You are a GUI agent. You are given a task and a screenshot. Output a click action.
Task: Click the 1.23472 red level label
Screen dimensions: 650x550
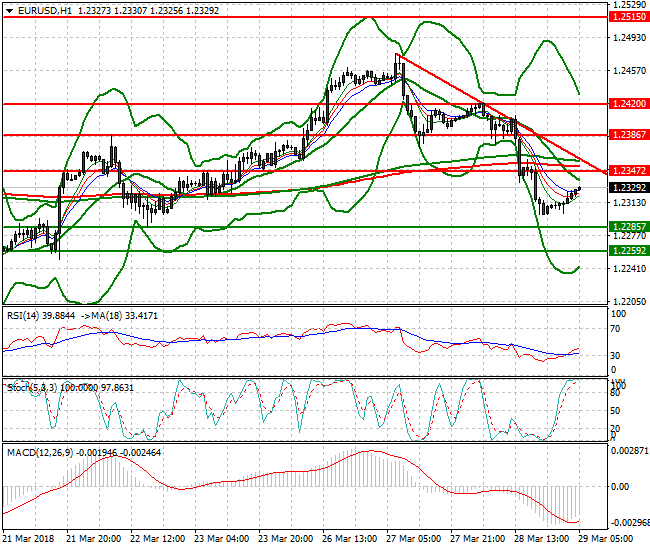629,170
